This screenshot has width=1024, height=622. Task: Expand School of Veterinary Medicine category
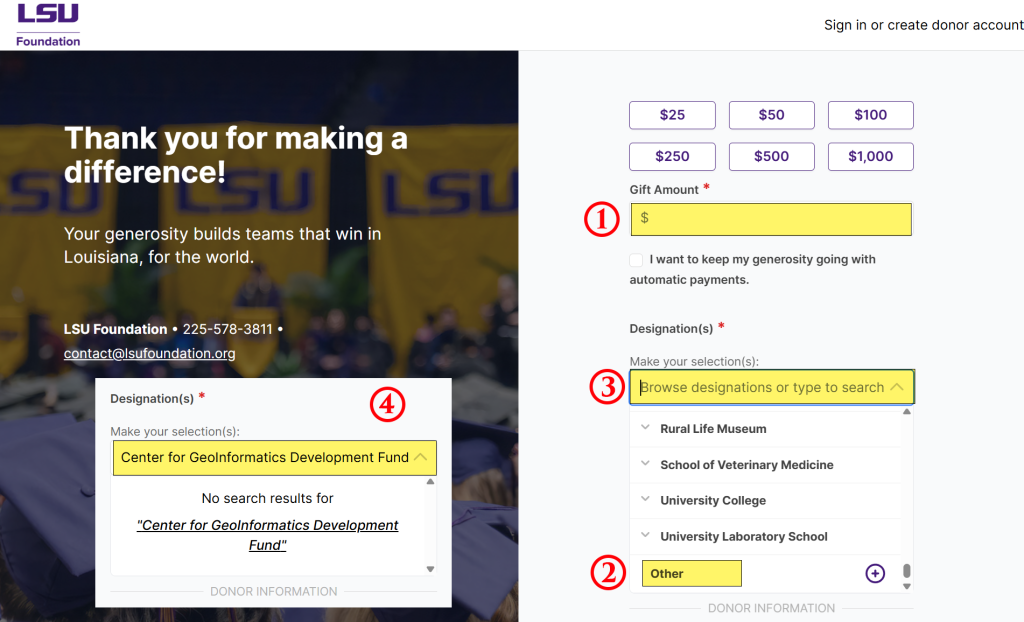[645, 465]
